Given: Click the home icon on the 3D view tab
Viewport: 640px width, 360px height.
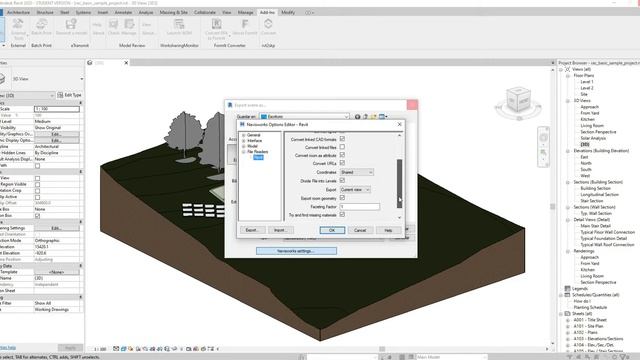Looking at the screenshot, I should pos(89,63).
